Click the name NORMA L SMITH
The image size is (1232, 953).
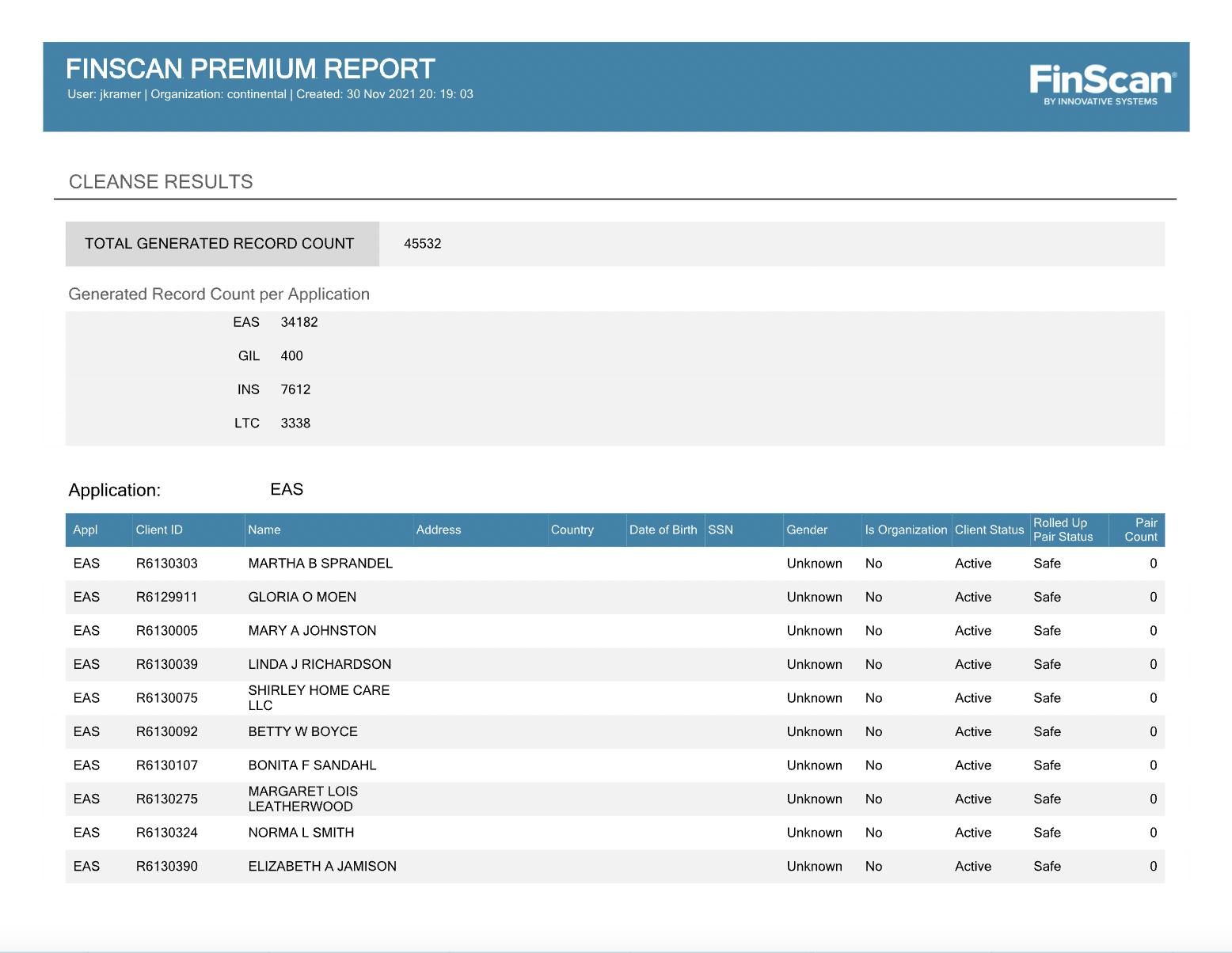(302, 833)
